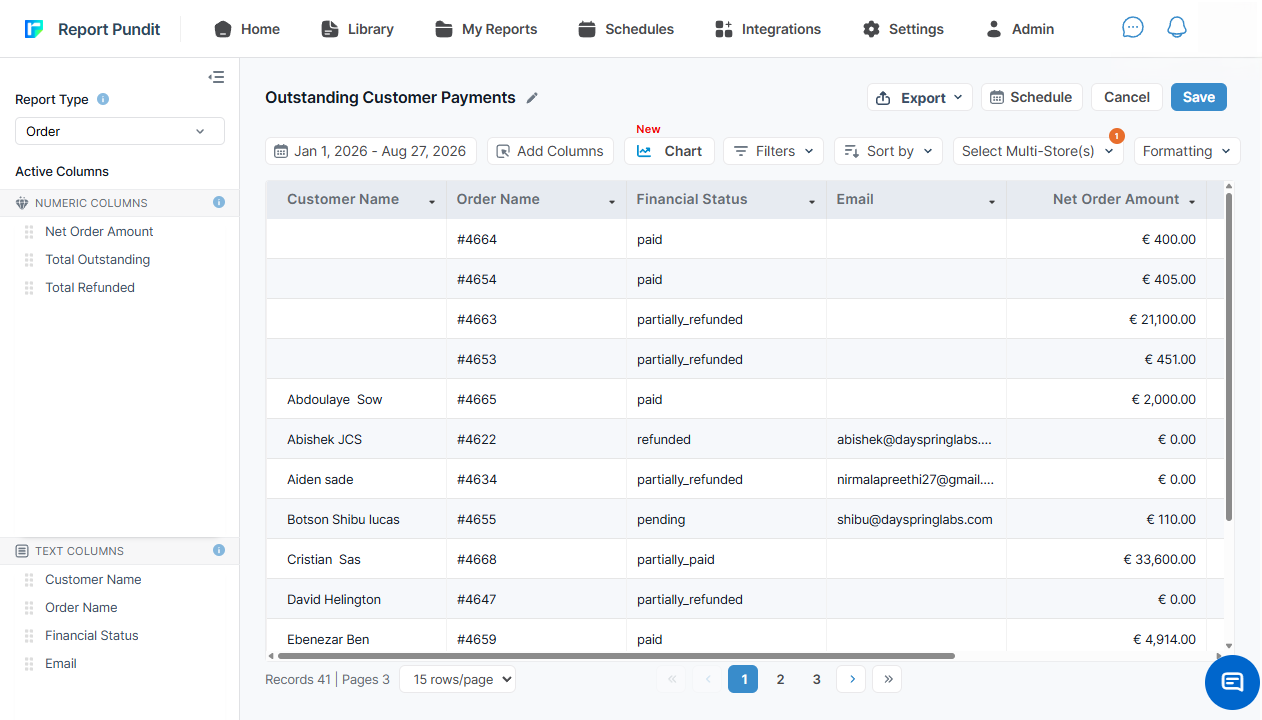Select current page 1 button

743,679
